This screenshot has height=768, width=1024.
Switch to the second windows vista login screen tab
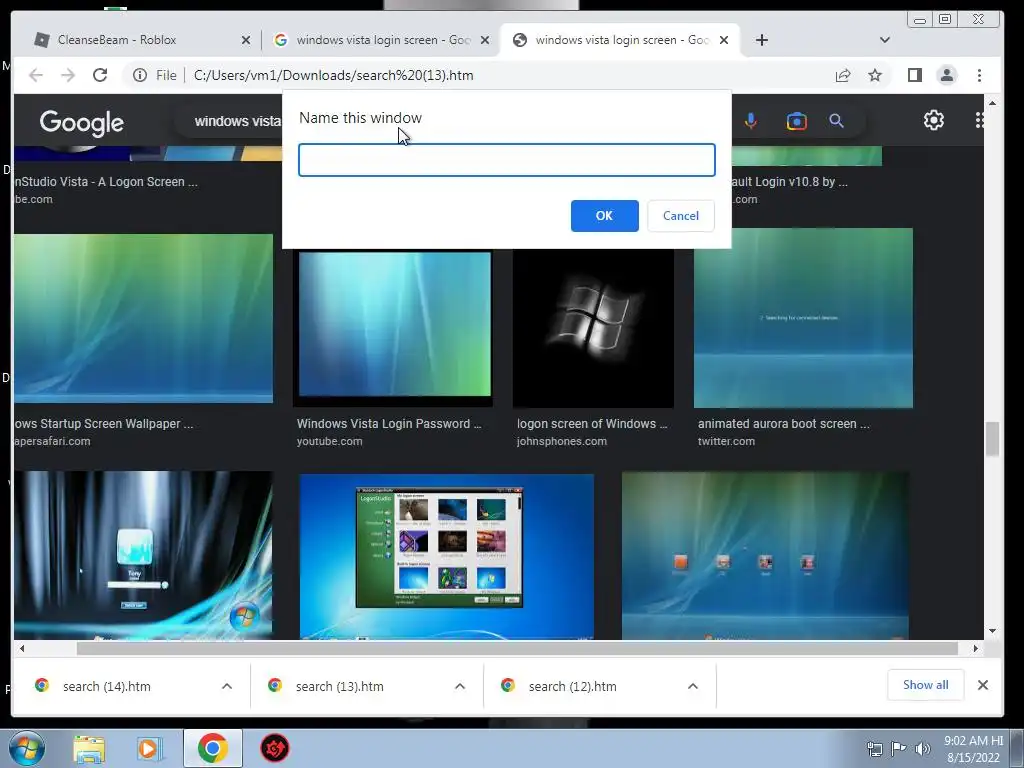[383, 40]
